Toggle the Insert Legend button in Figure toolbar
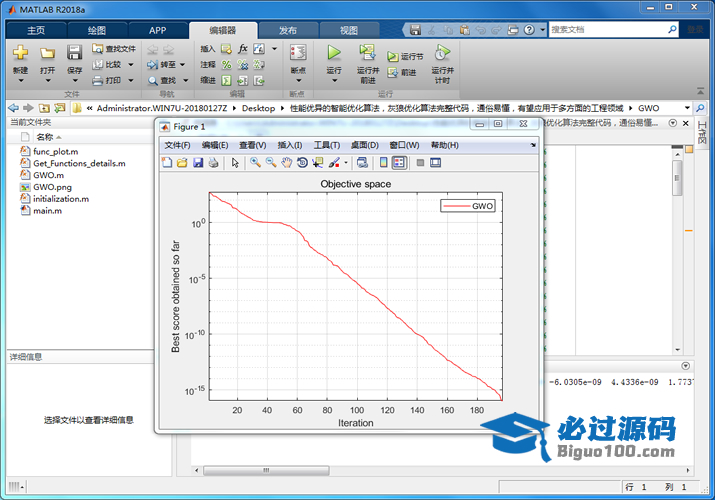This screenshot has height=500, width=715. pos(399,163)
